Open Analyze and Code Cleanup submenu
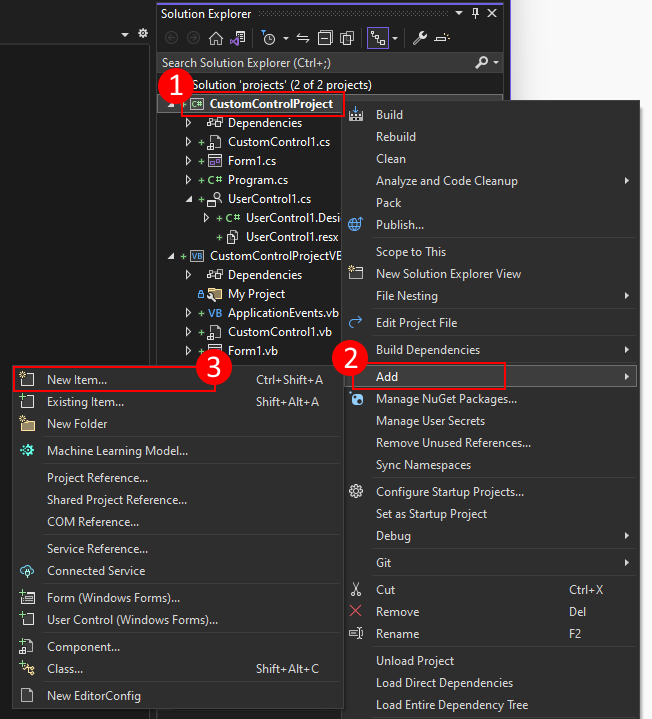652x719 pixels. 491,181
